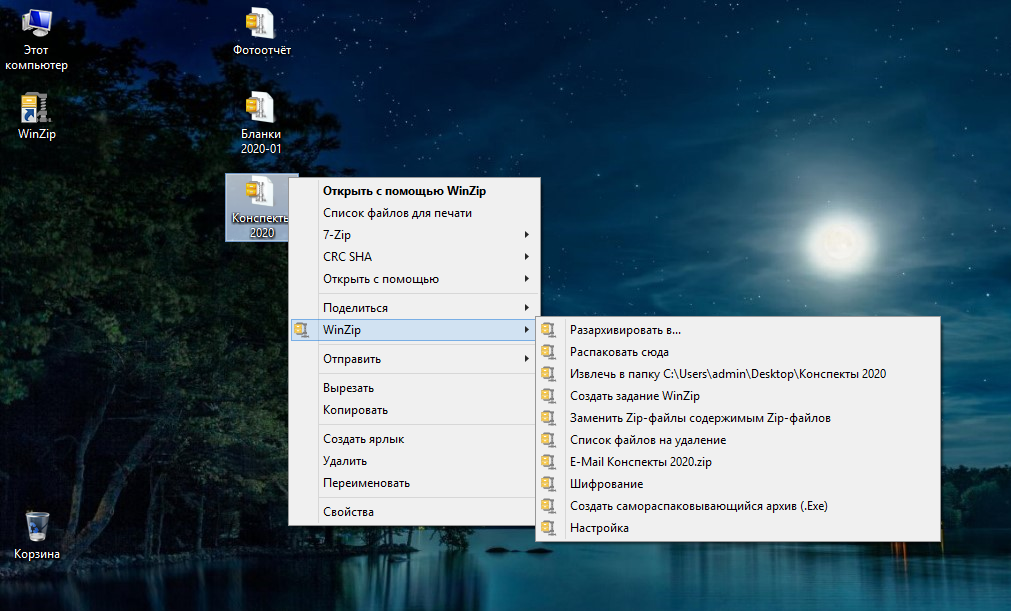The width and height of the screenshot is (1011, 611).
Task: Expand the Поделиться submenu arrow
Action: (527, 307)
